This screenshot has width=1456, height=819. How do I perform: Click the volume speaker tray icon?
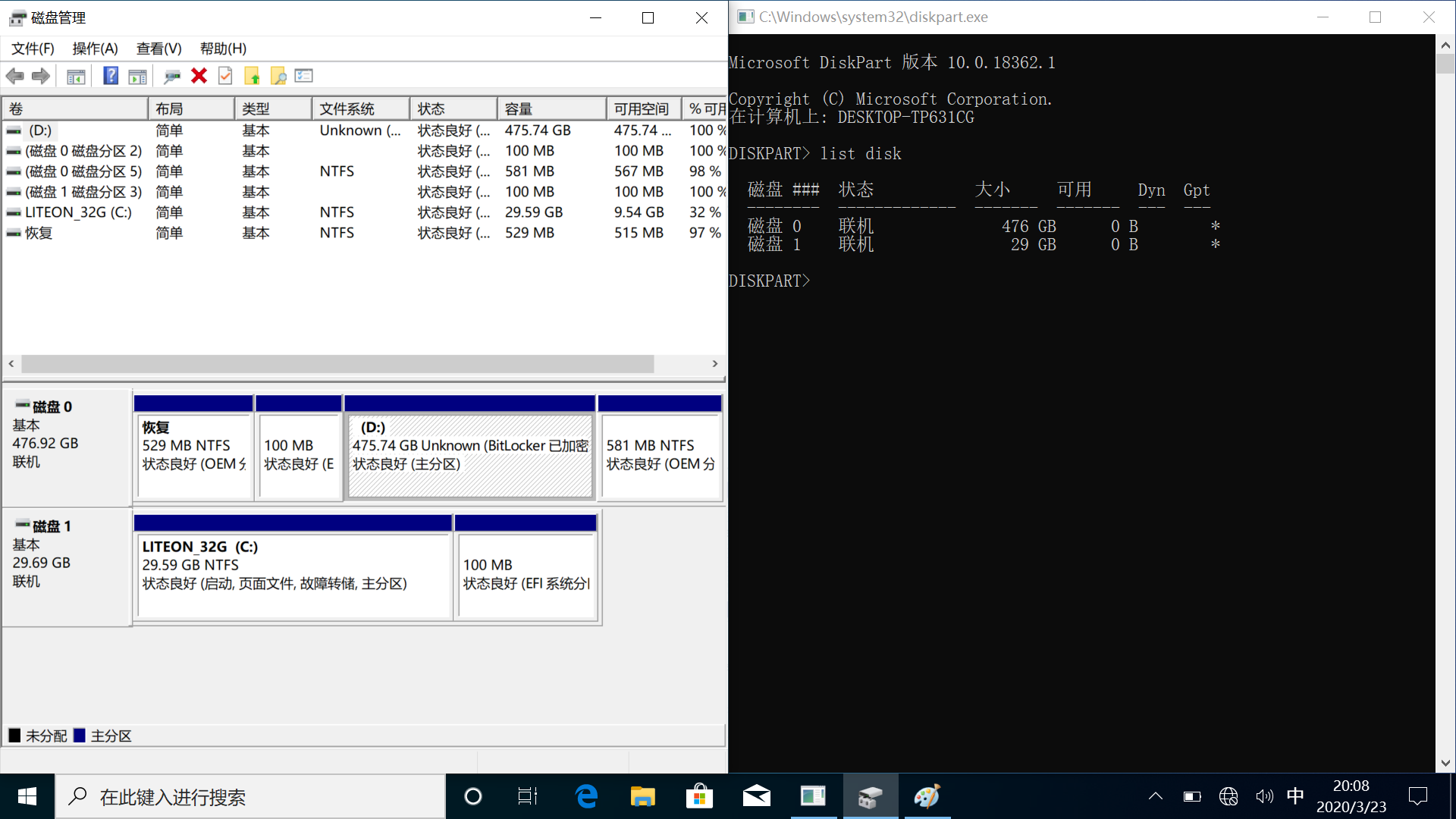click(x=1264, y=796)
